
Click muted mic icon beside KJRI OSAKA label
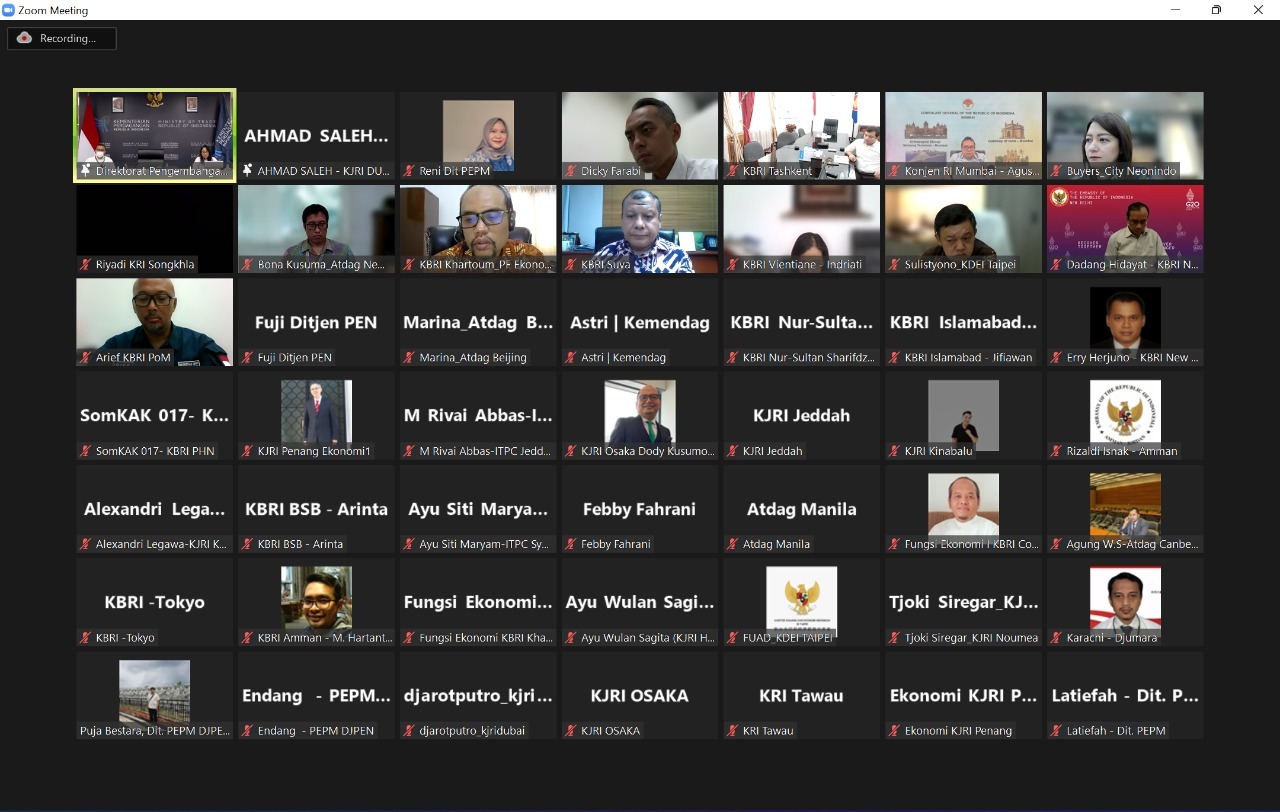572,731
